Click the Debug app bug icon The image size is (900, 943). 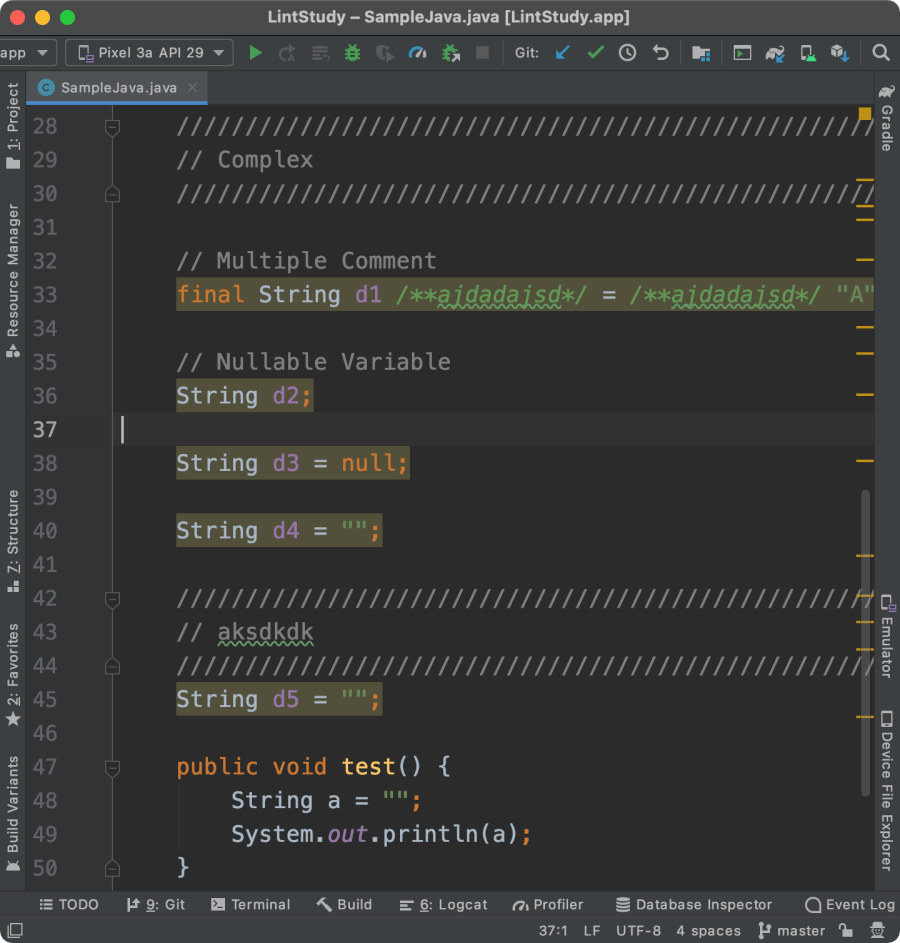(352, 53)
